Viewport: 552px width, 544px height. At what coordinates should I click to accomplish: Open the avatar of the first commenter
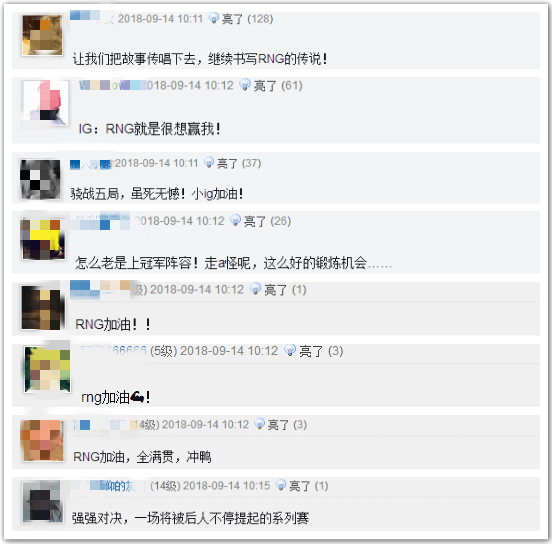point(42,35)
